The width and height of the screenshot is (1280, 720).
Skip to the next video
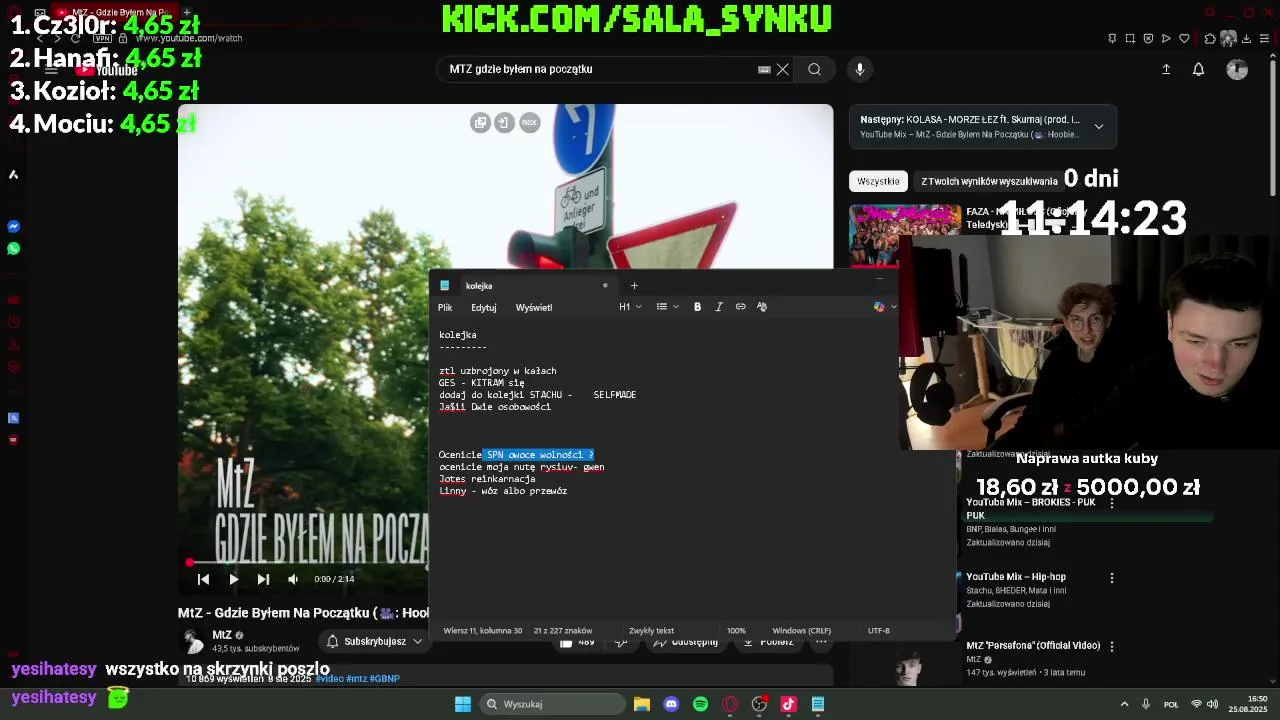pos(263,579)
